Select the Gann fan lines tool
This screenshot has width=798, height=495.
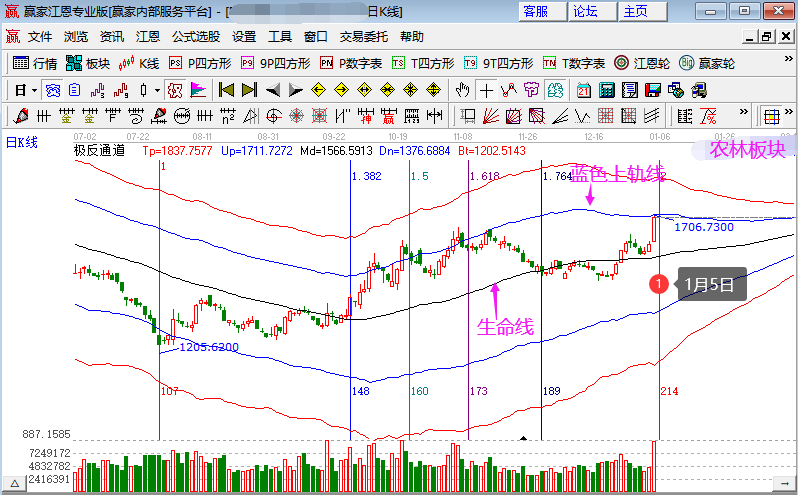(491, 117)
